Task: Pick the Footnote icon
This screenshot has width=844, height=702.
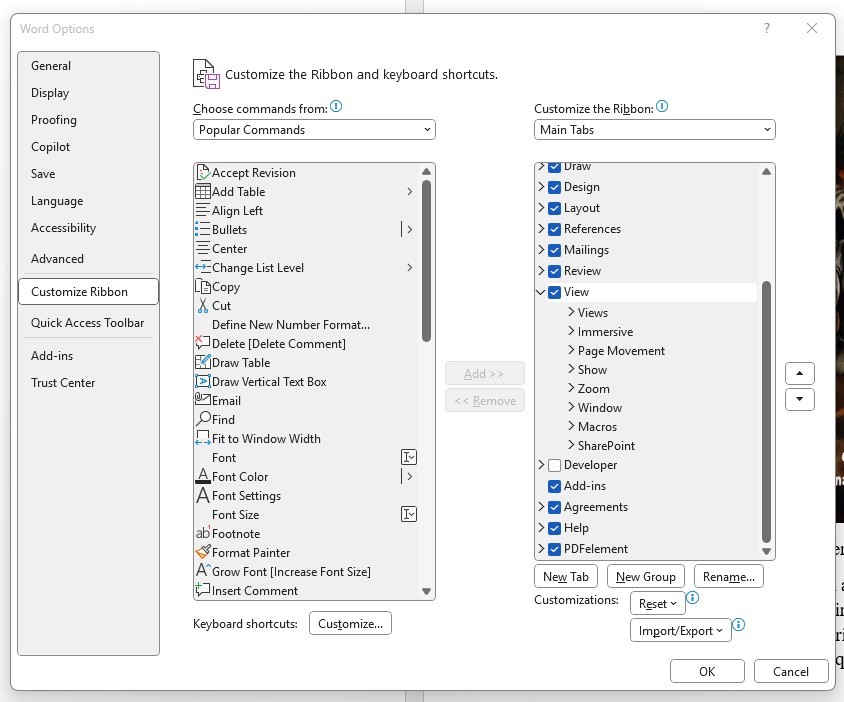Action: coord(203,533)
